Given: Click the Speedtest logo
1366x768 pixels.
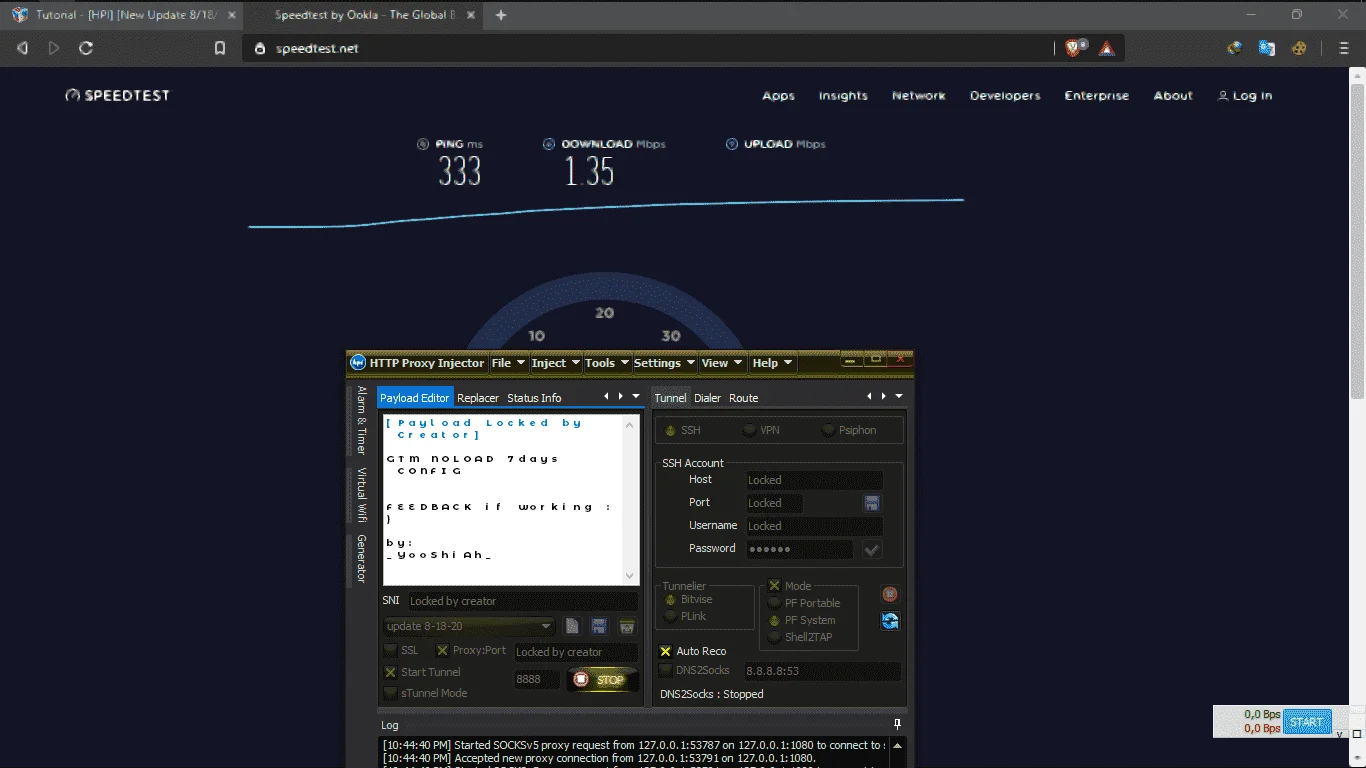Looking at the screenshot, I should (117, 95).
